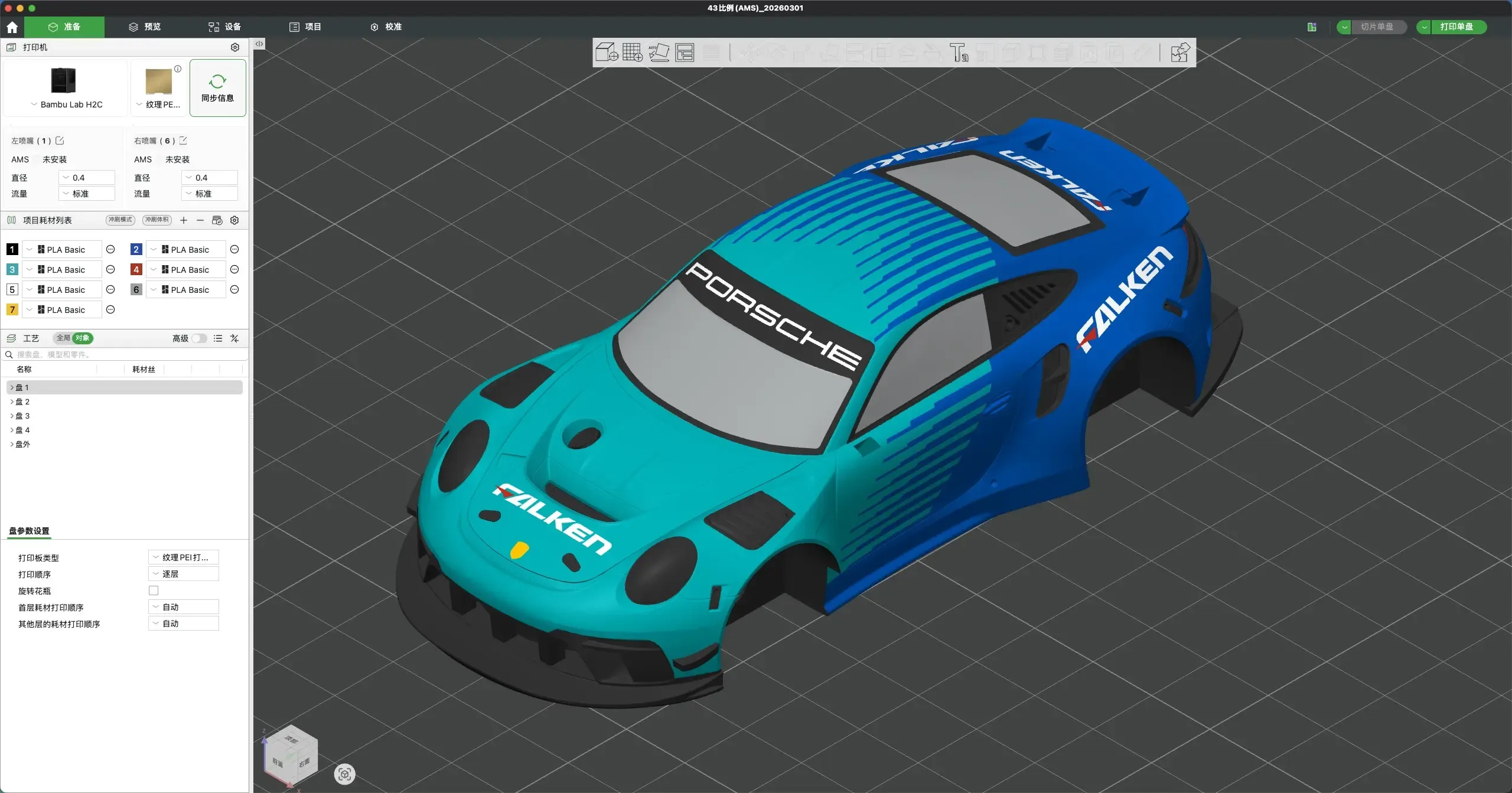
Task: Open the plate layout icon
Action: (x=1312, y=27)
